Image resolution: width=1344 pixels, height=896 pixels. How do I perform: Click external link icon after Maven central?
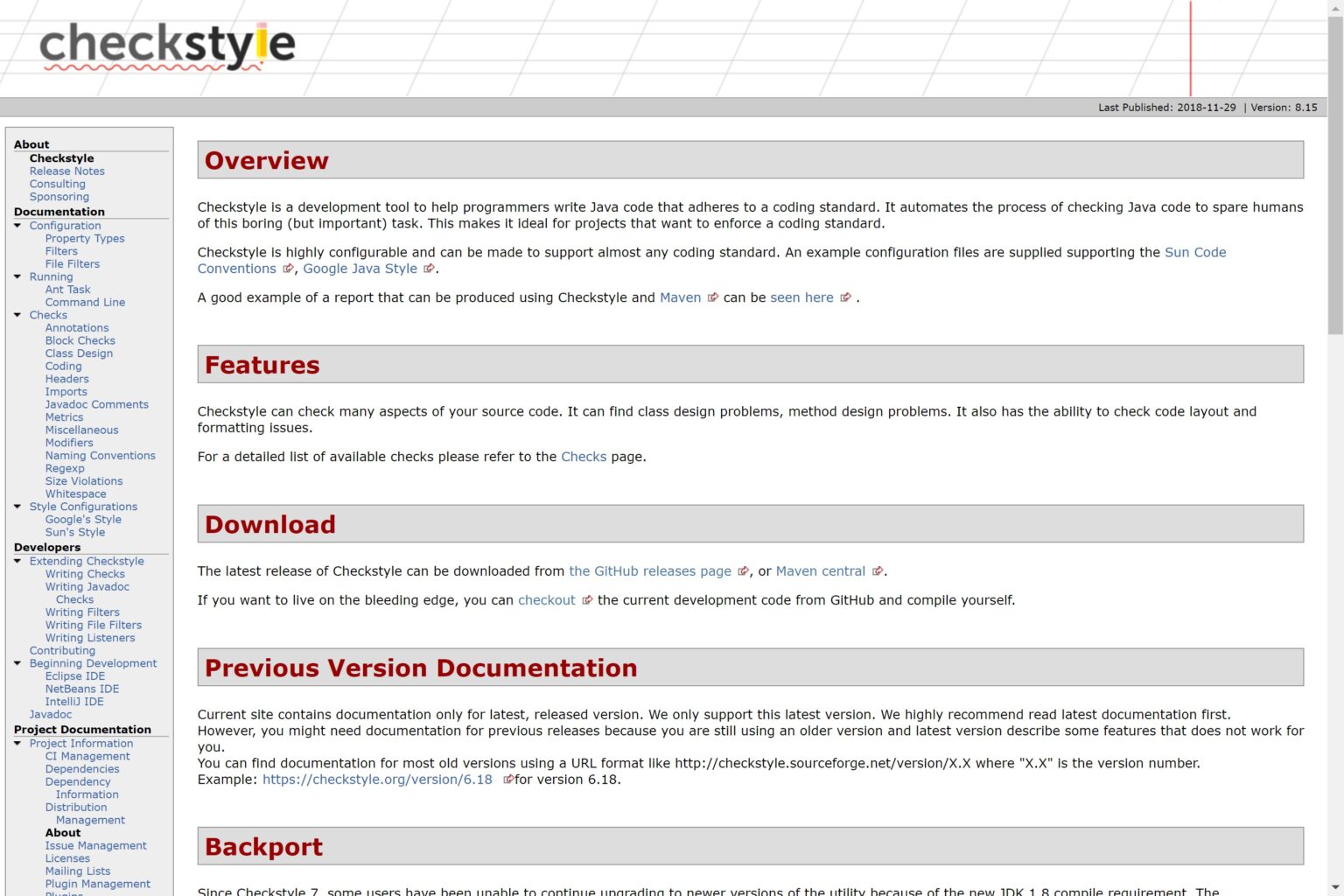[x=877, y=571]
